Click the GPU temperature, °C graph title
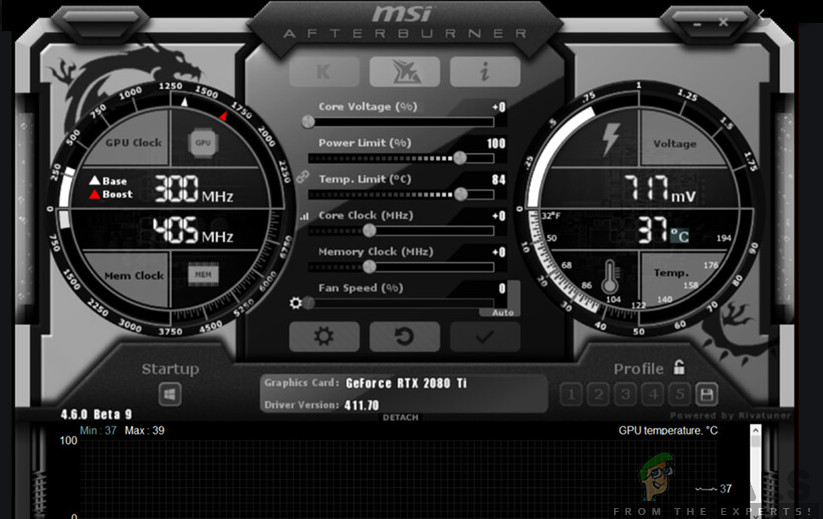This screenshot has height=519, width=823. (x=668, y=430)
